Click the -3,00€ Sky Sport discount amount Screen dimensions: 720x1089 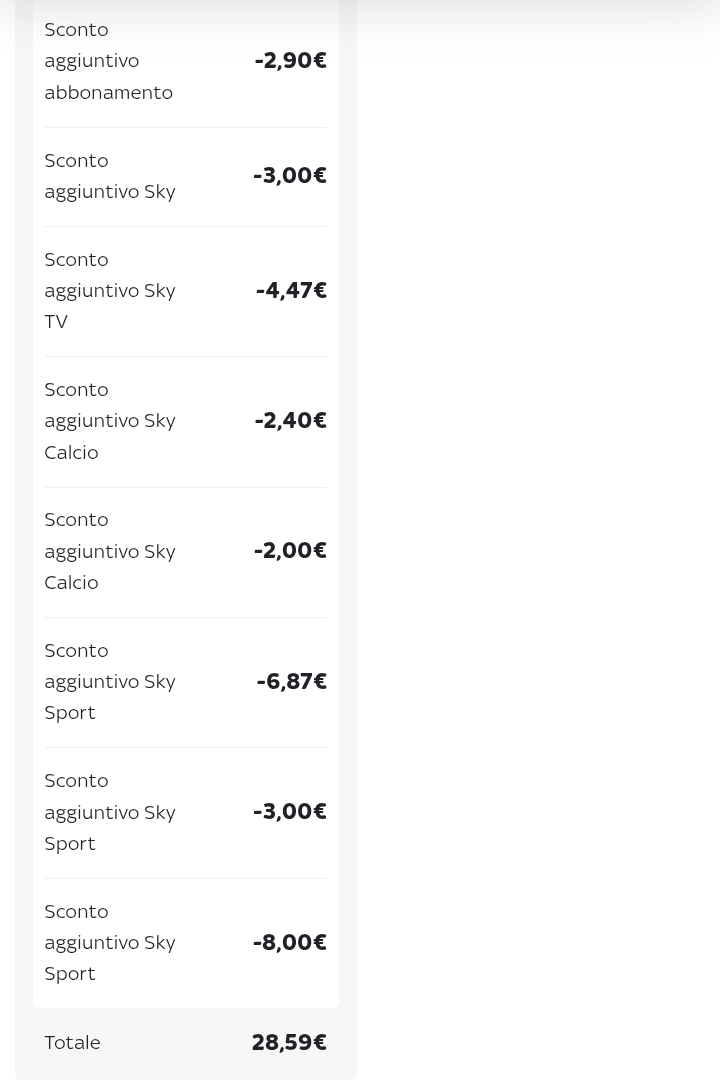tap(290, 812)
